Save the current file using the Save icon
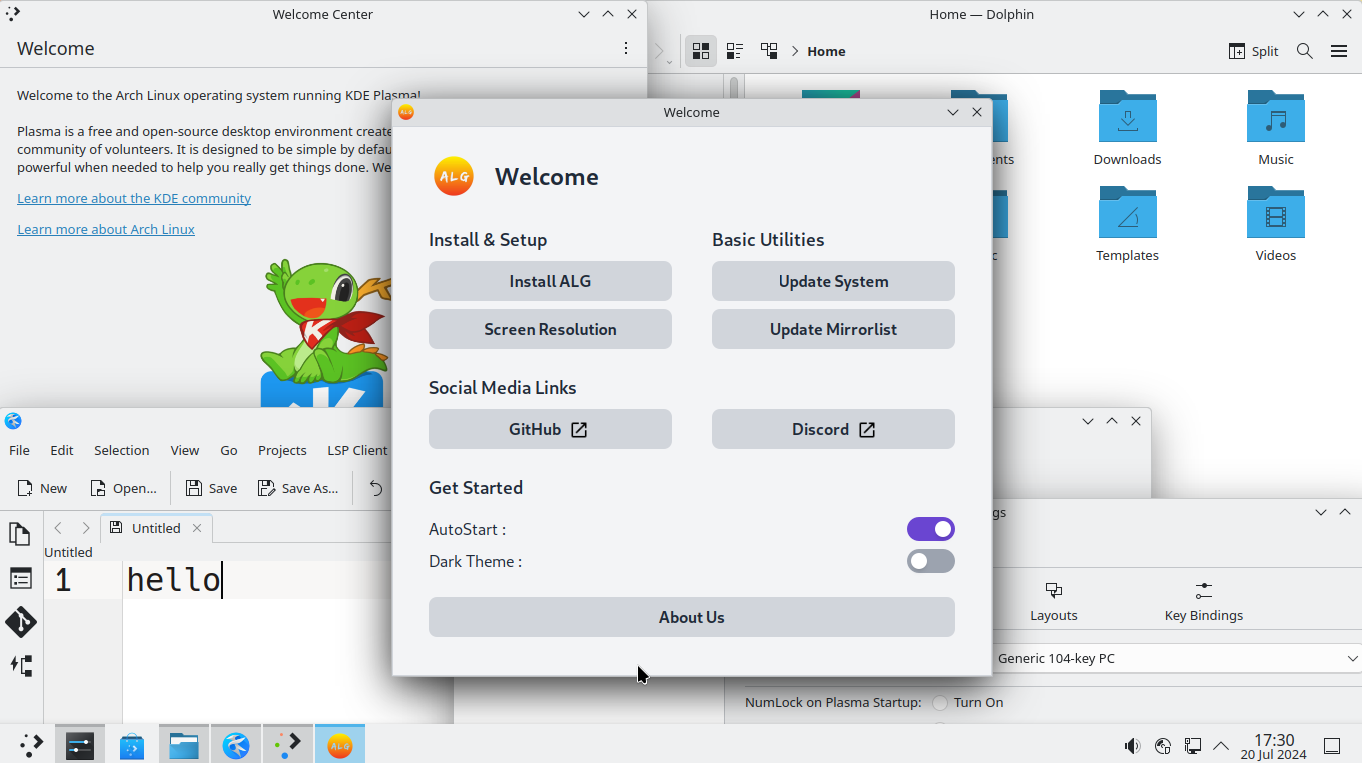The height and width of the screenshot is (763, 1362). (210, 488)
